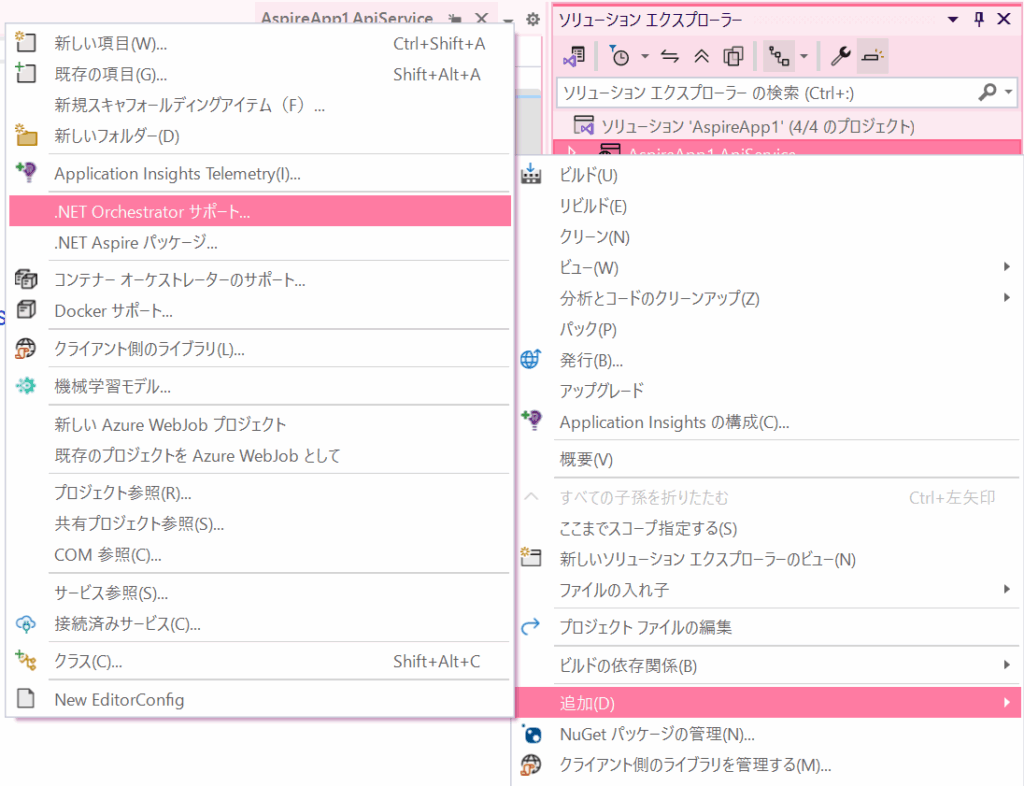The width and height of the screenshot is (1024, 786).
Task: Expand the ビュー(W) submenu
Action: 767,268
